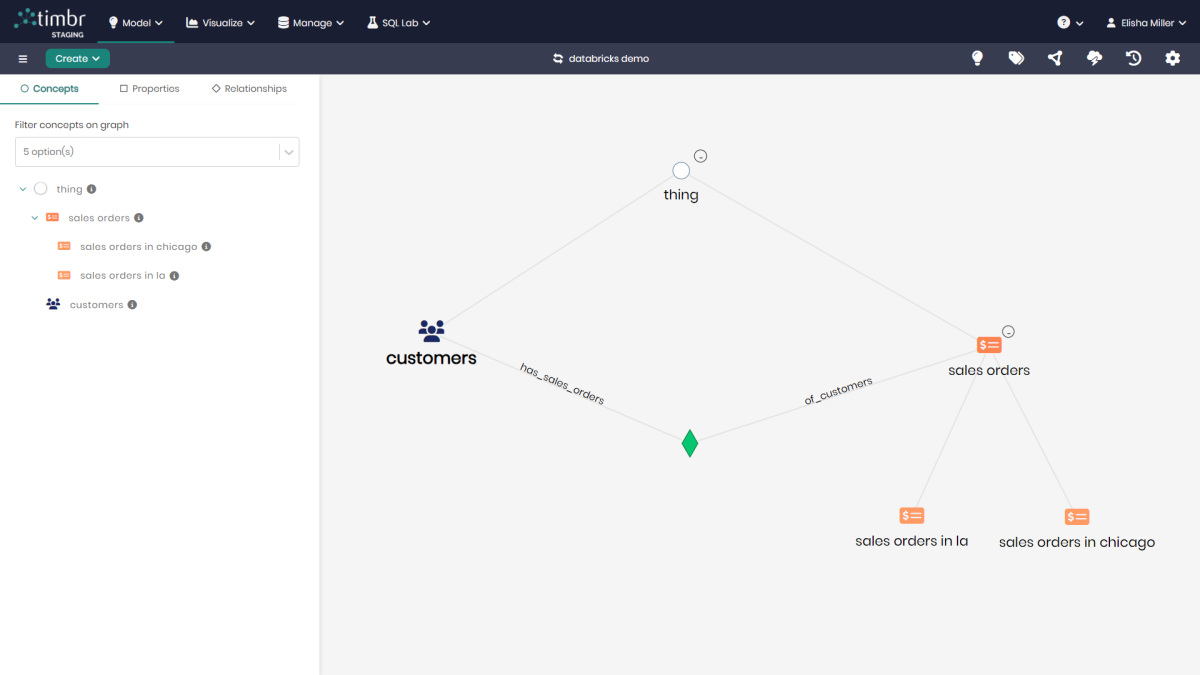Click the lightbulb icon in right toolbar

tap(977, 59)
